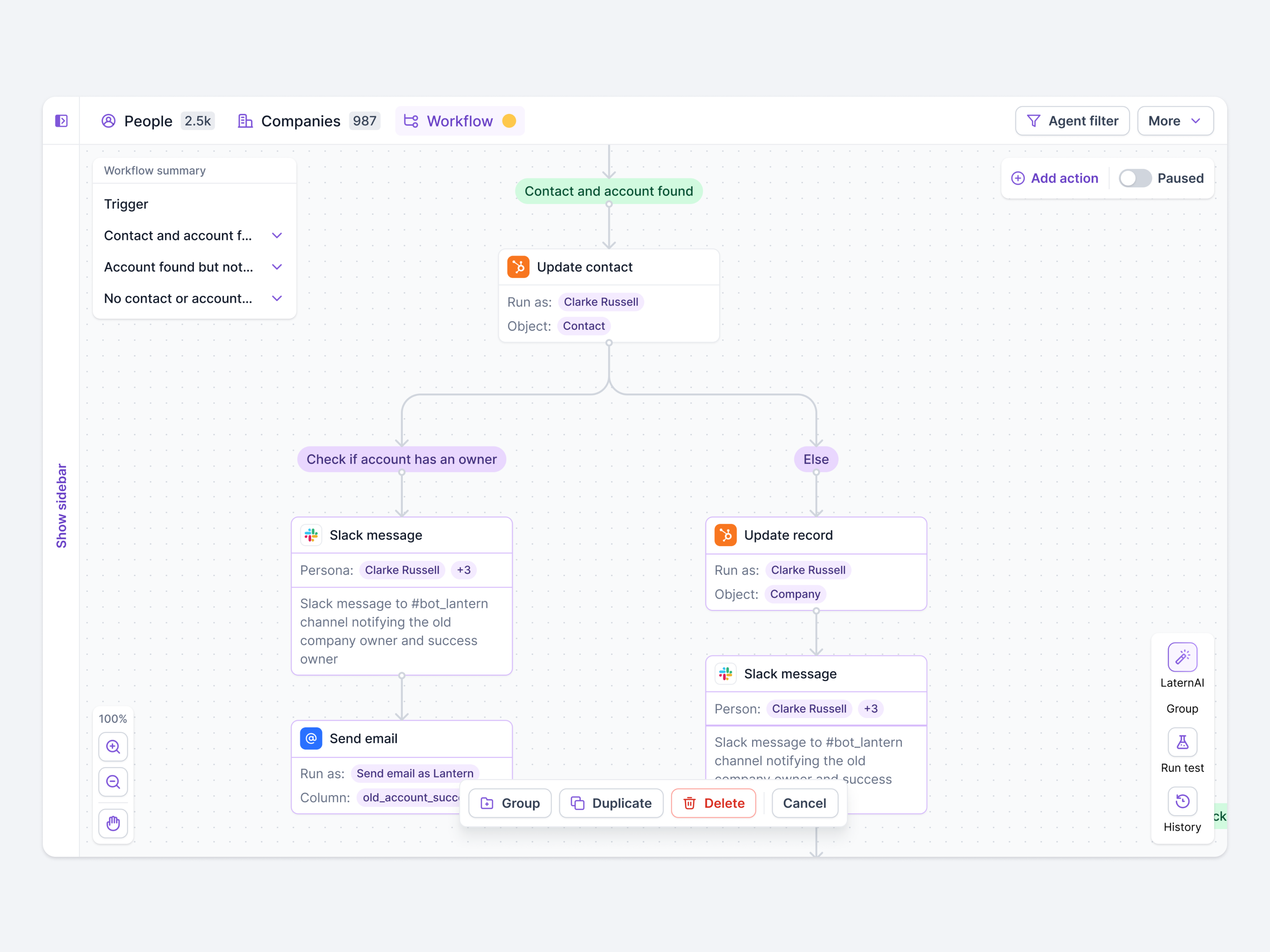Select the pan hand tool
The image size is (1270, 952).
(113, 823)
